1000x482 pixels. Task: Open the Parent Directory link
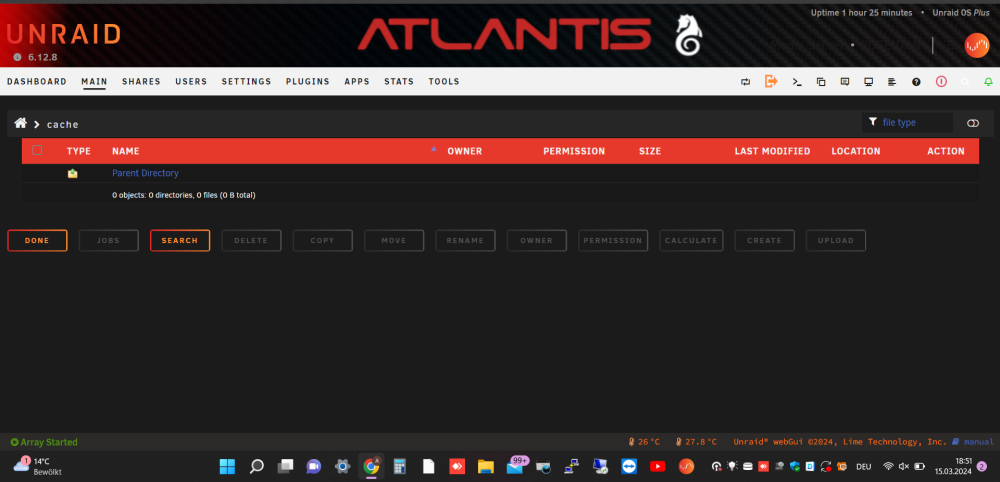pos(145,173)
